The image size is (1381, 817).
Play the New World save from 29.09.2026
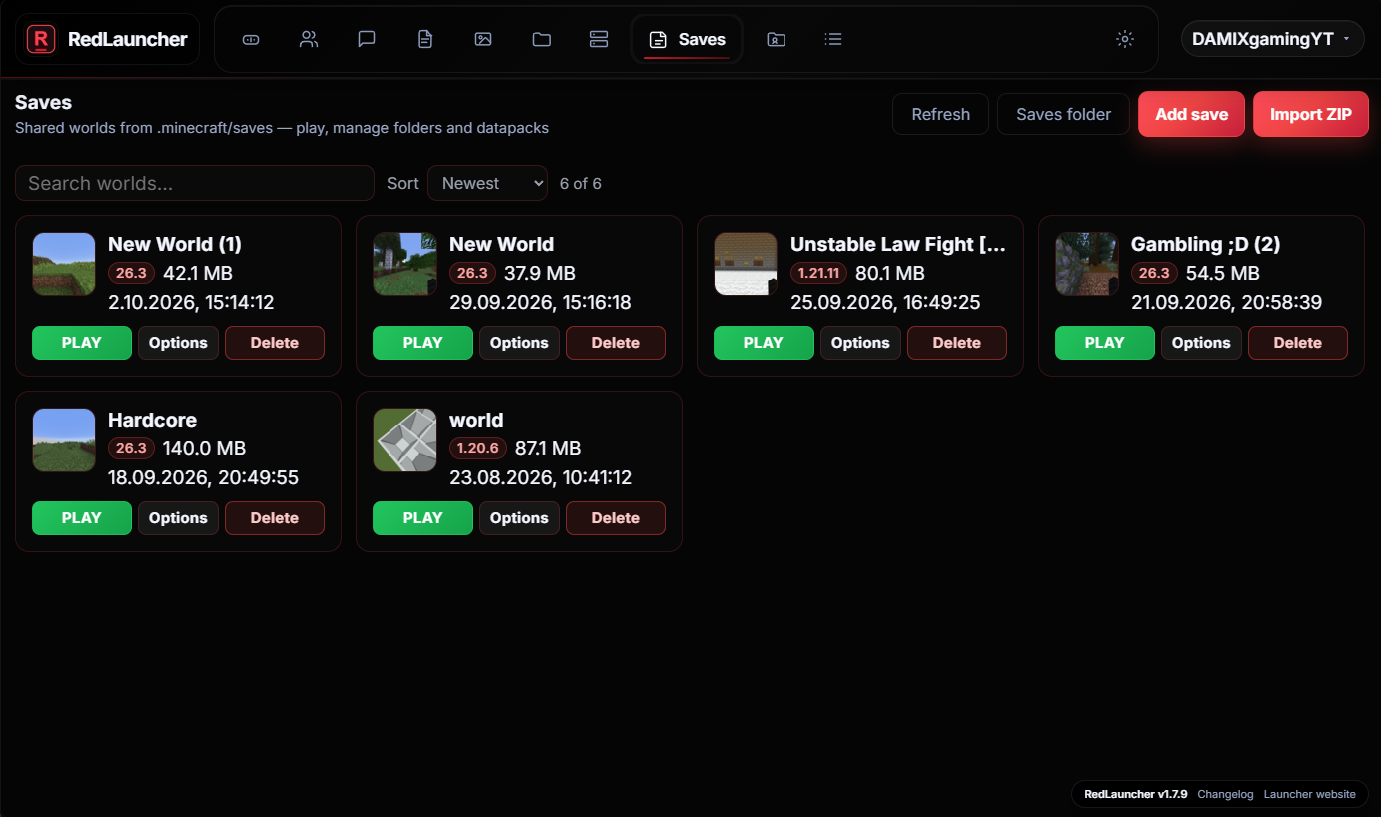[423, 343]
